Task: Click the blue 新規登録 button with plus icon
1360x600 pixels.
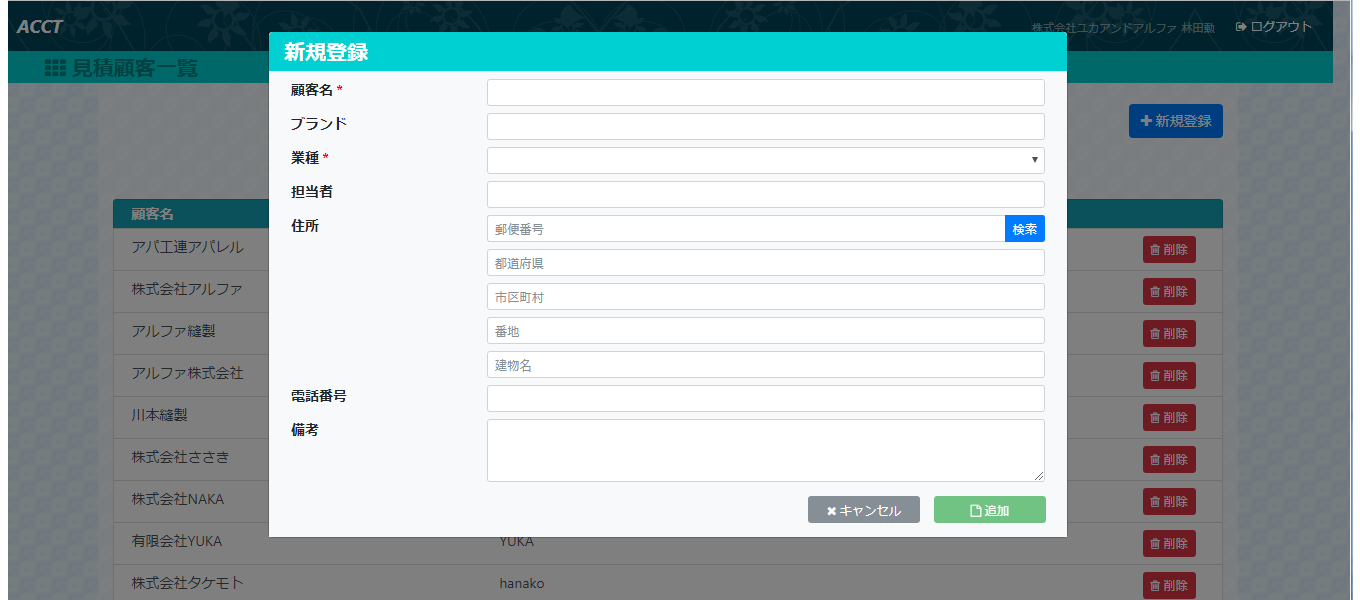Action: [x=1175, y=121]
